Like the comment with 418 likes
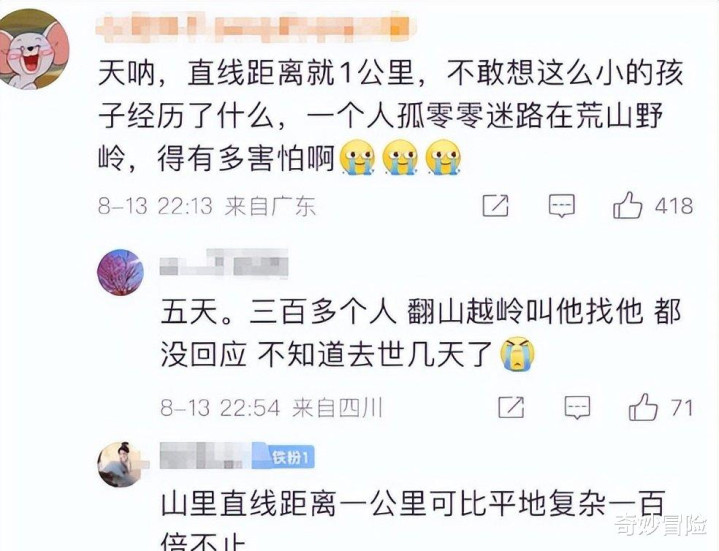The height and width of the screenshot is (551, 719). (x=627, y=205)
